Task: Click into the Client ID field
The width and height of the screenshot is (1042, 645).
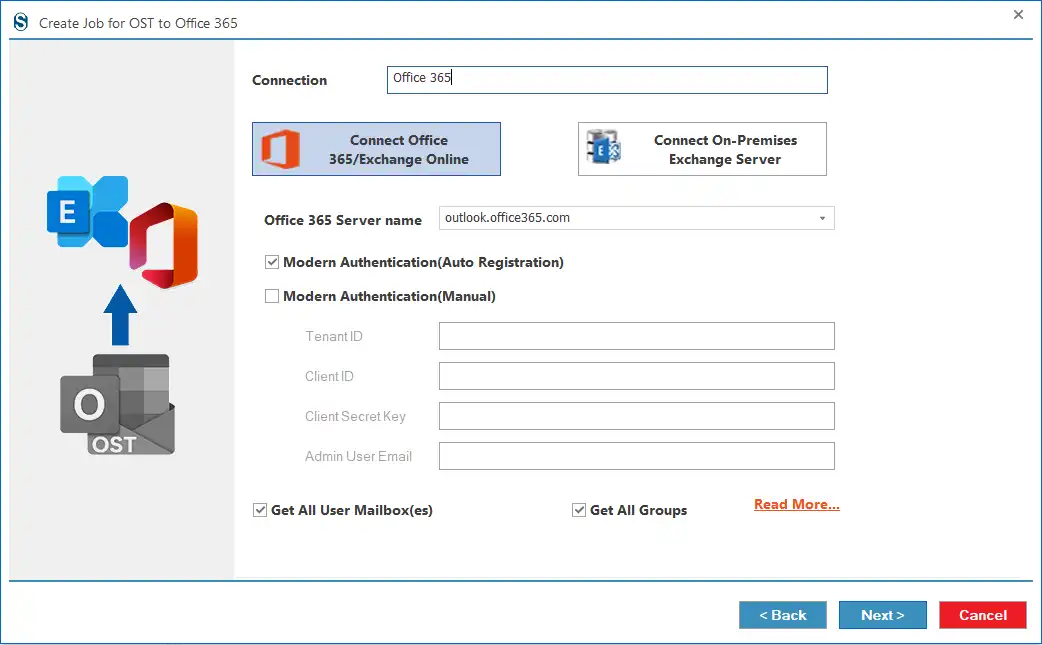Action: pos(637,376)
